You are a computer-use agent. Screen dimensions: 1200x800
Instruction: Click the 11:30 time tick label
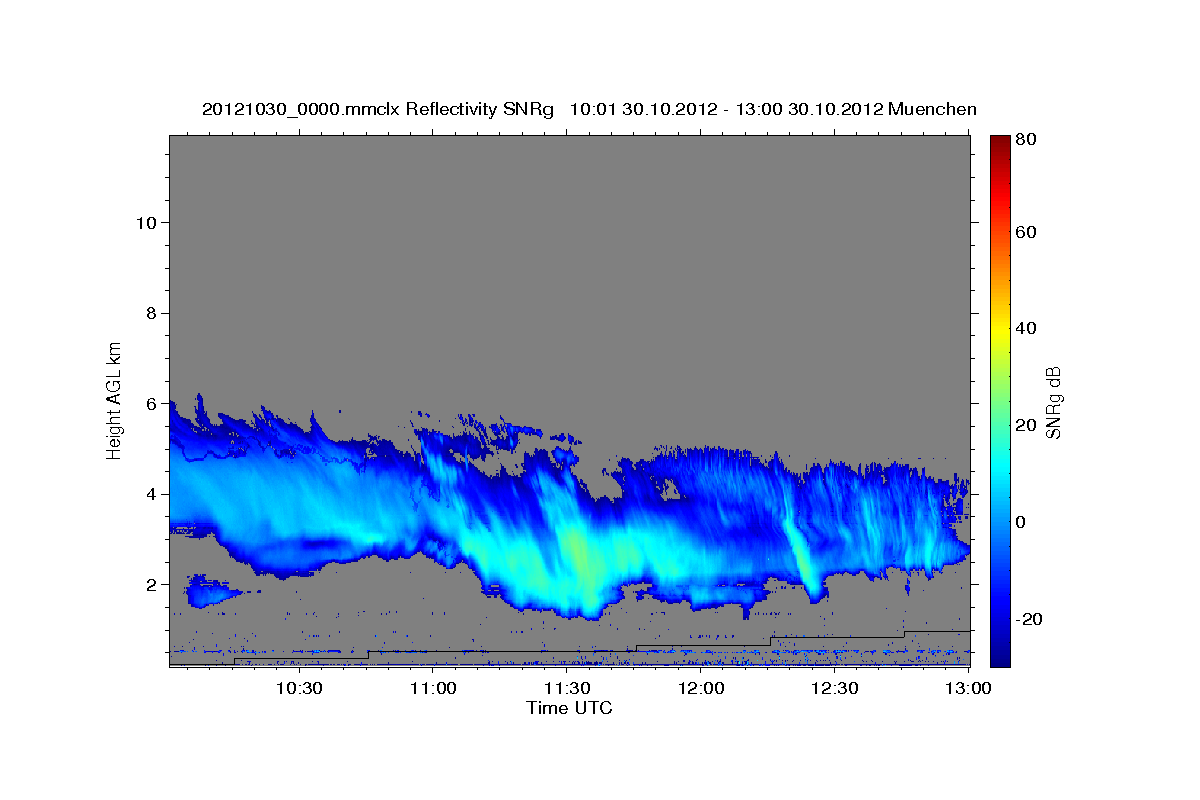[567, 688]
